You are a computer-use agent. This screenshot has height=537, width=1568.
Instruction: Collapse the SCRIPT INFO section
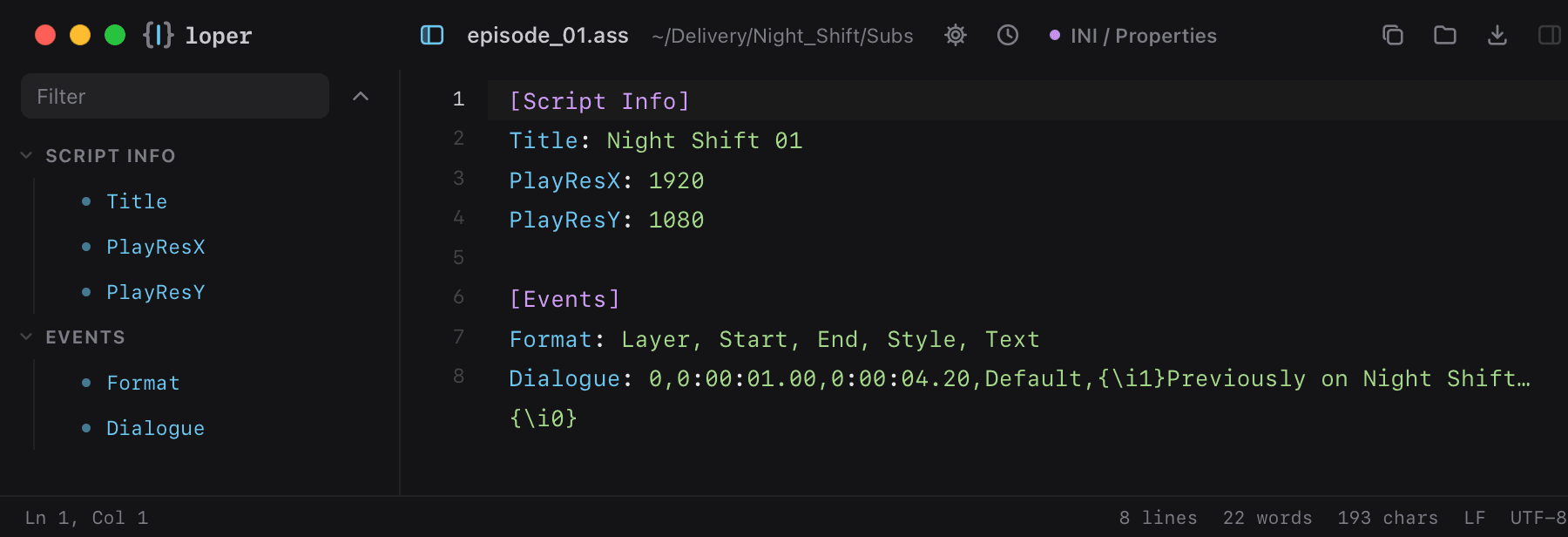tap(26, 155)
